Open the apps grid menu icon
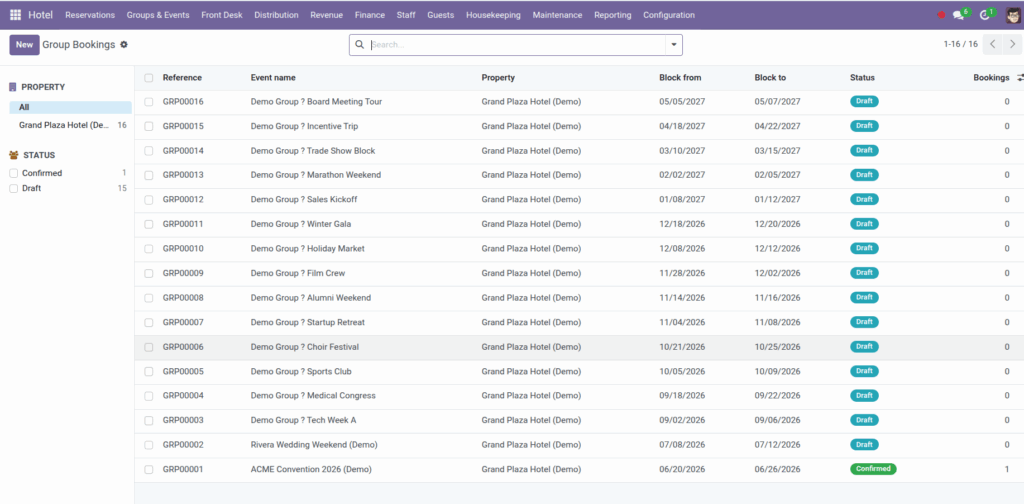The width and height of the screenshot is (1024, 504). 15,14
